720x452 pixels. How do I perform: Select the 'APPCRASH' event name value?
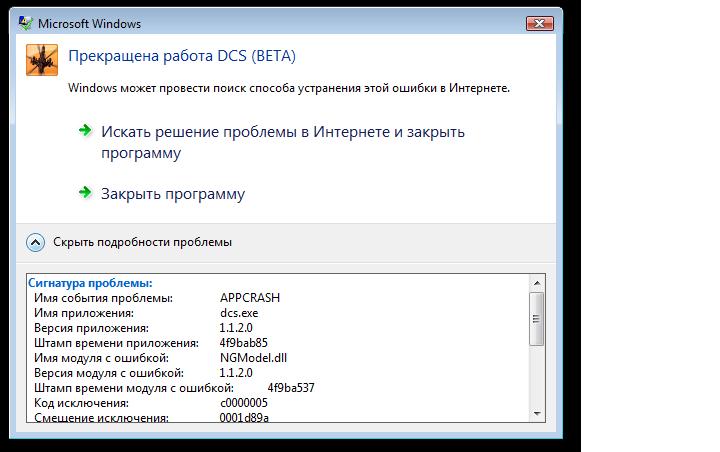(250, 298)
